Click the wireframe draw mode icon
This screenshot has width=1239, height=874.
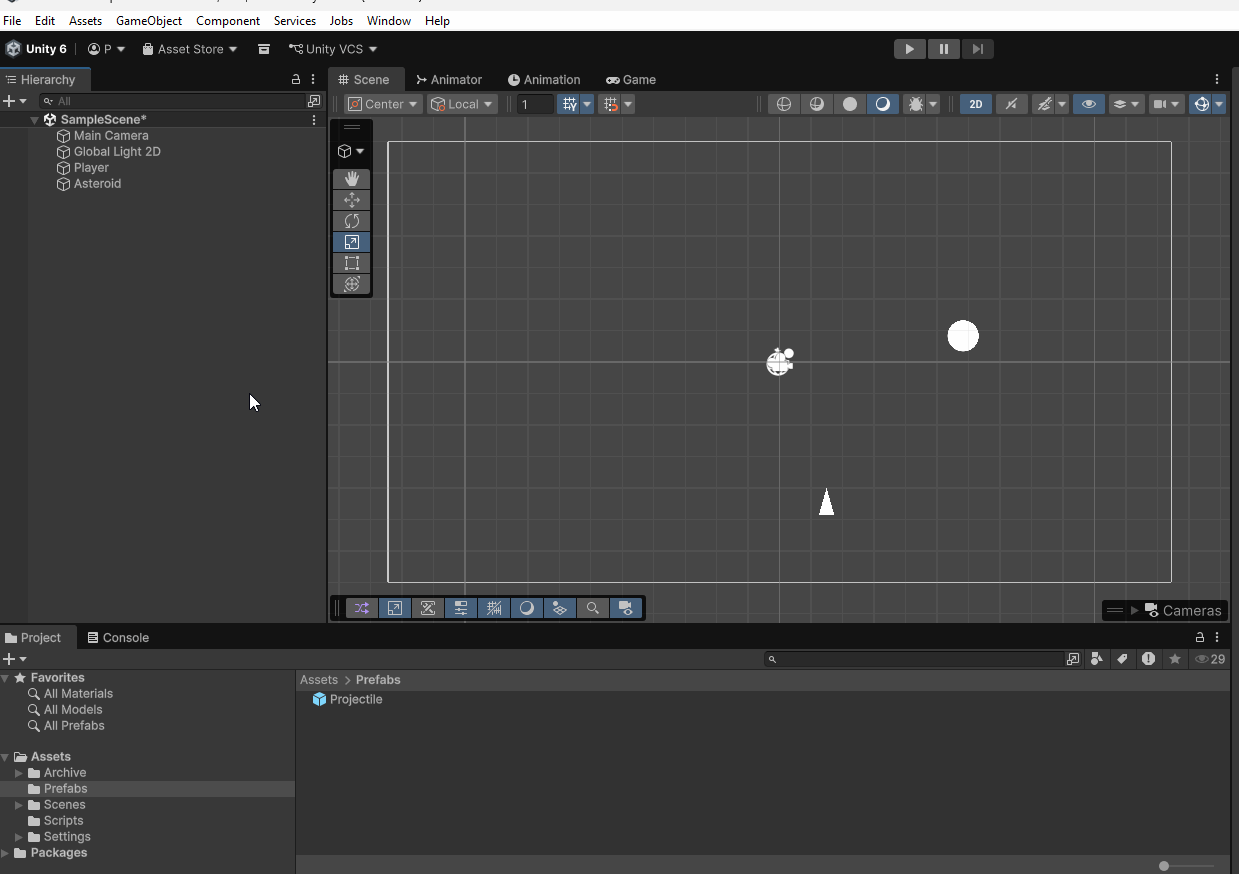(784, 104)
